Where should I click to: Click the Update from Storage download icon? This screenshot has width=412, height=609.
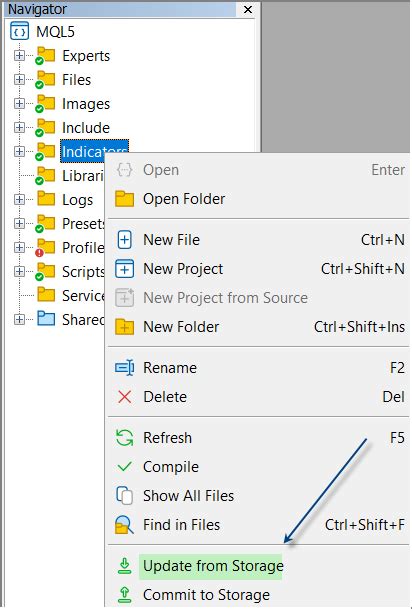pos(125,566)
